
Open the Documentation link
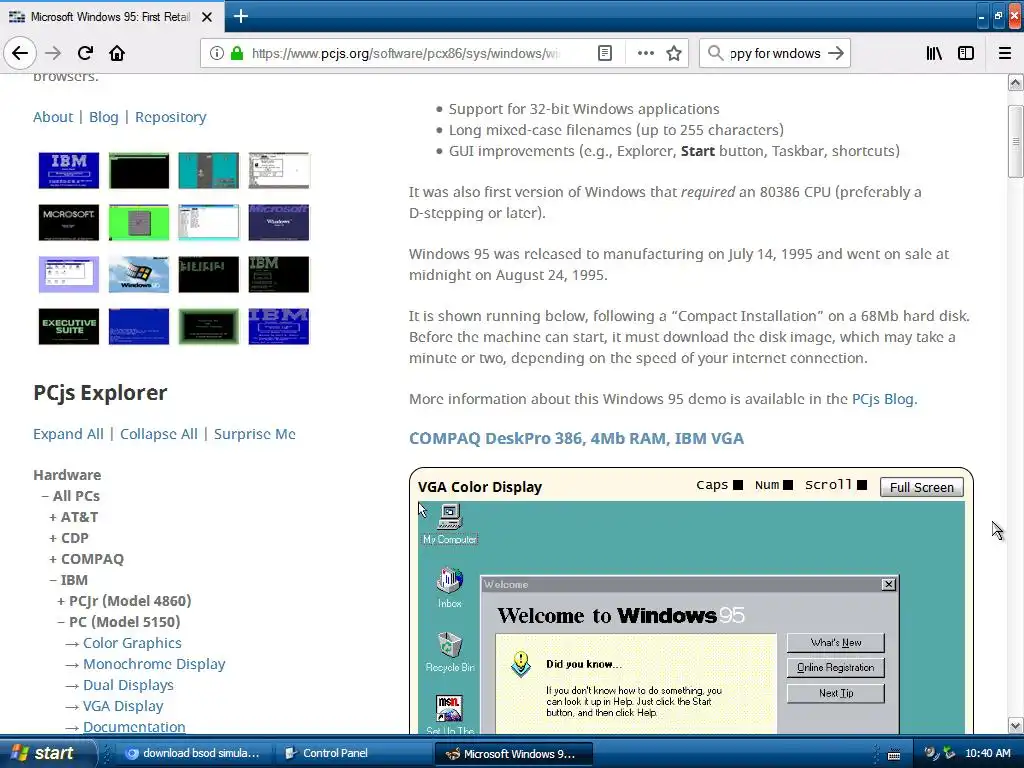click(134, 727)
